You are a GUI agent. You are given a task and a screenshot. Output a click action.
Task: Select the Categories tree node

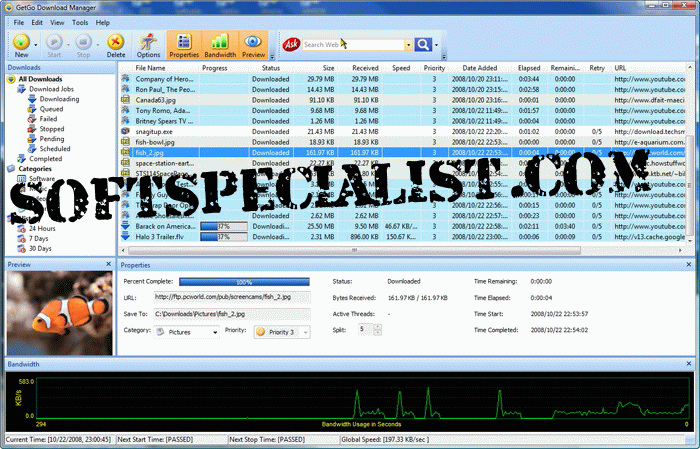(35, 169)
